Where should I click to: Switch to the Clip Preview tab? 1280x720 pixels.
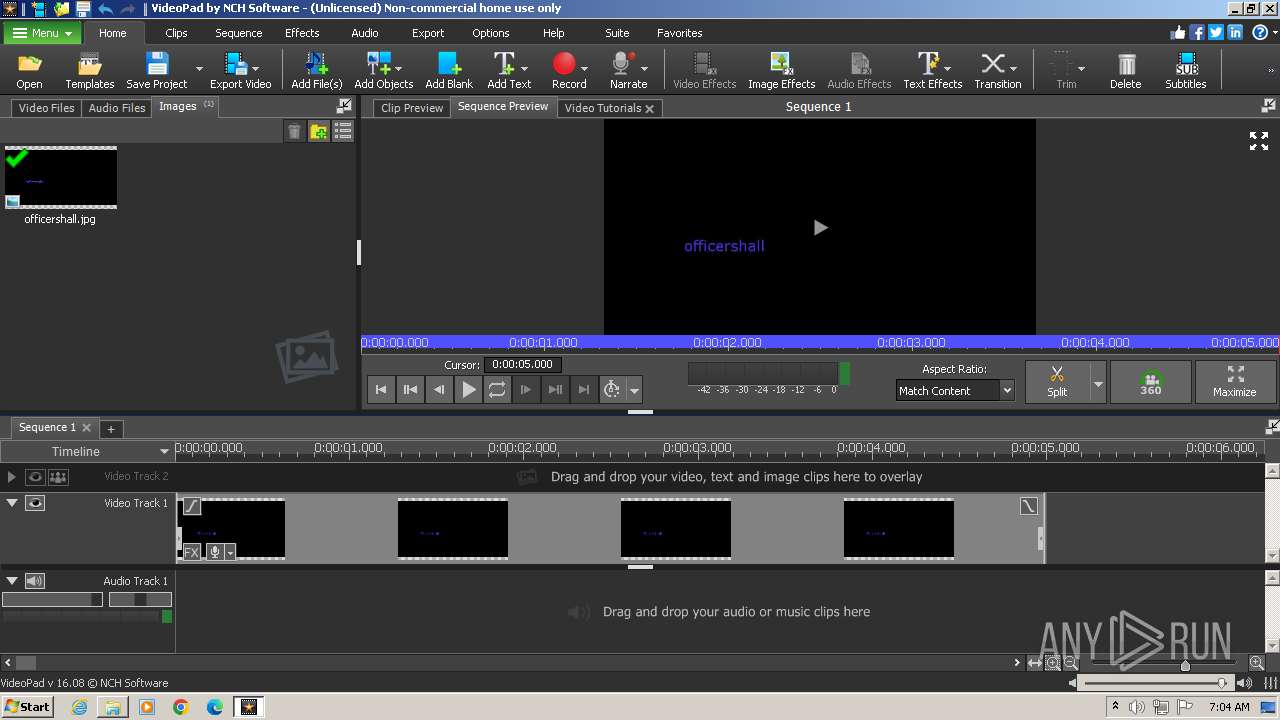tap(412, 108)
